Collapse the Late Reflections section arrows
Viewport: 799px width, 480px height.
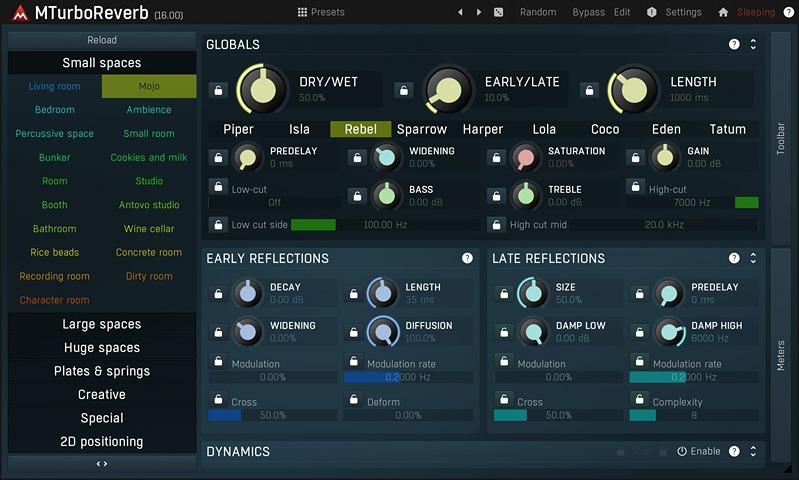pyautogui.click(x=753, y=258)
